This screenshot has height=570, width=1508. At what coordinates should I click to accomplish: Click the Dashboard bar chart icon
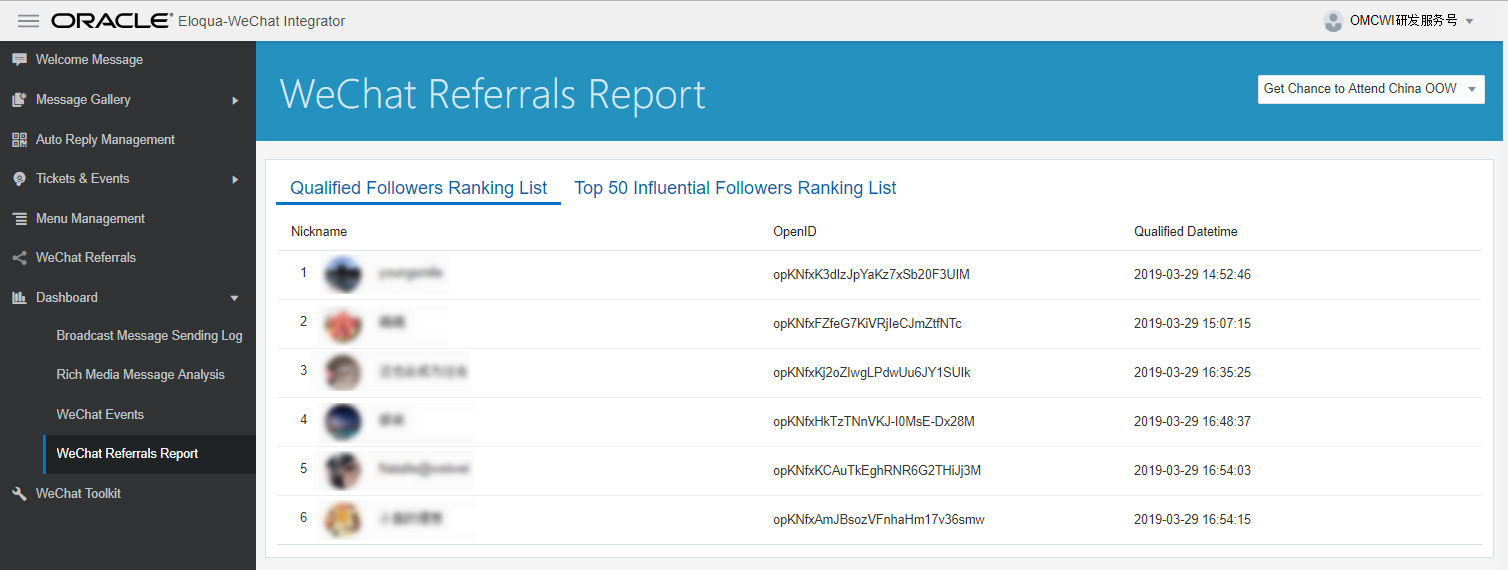pyautogui.click(x=19, y=298)
